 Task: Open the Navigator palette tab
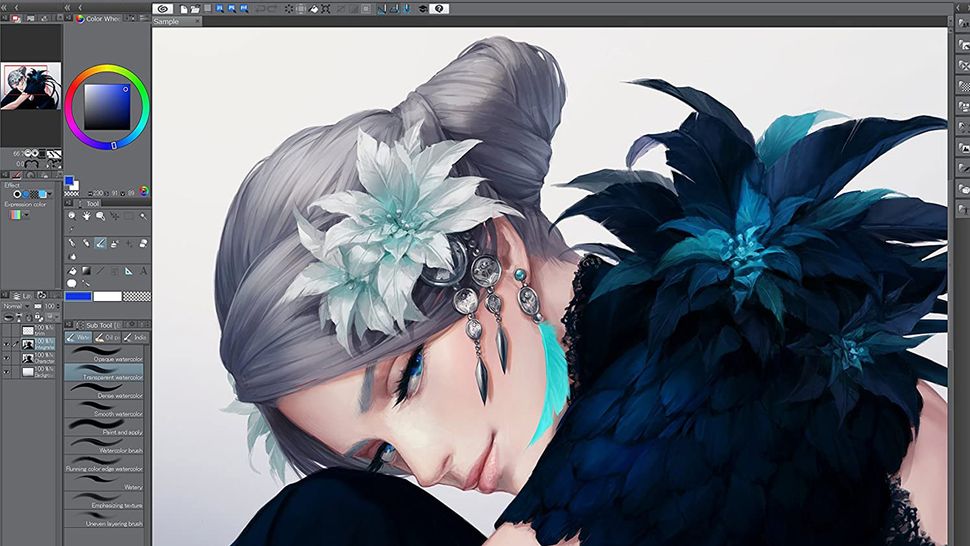(15, 19)
